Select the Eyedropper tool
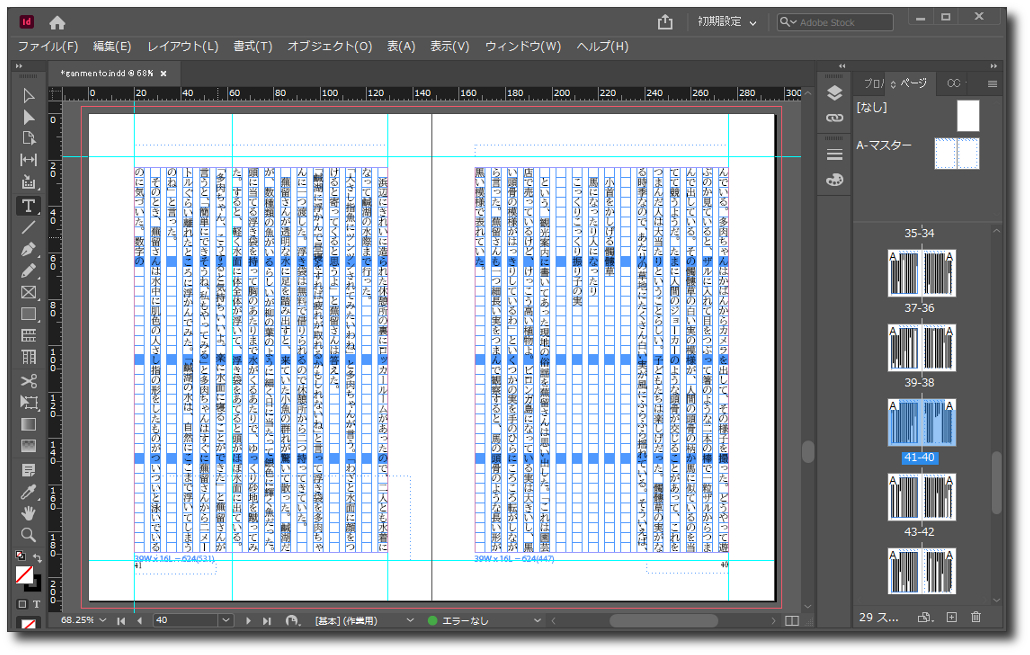The height and width of the screenshot is (655, 1030). click(28, 491)
